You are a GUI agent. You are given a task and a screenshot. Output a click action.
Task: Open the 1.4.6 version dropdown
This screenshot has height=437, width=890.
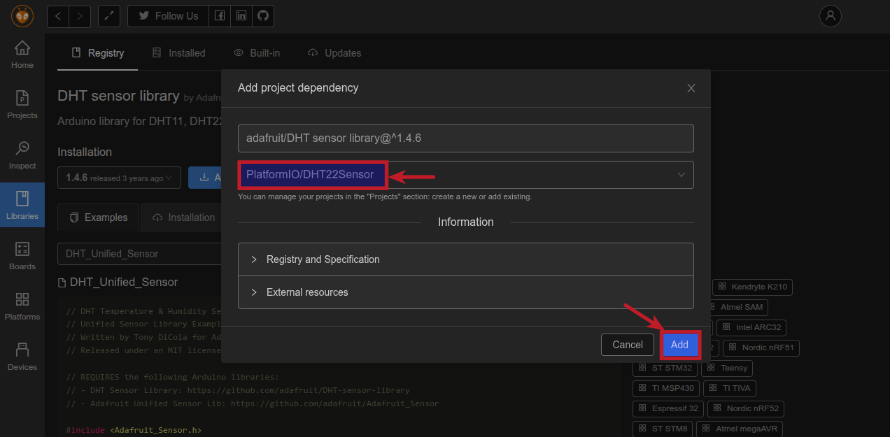pyautogui.click(x=120, y=178)
